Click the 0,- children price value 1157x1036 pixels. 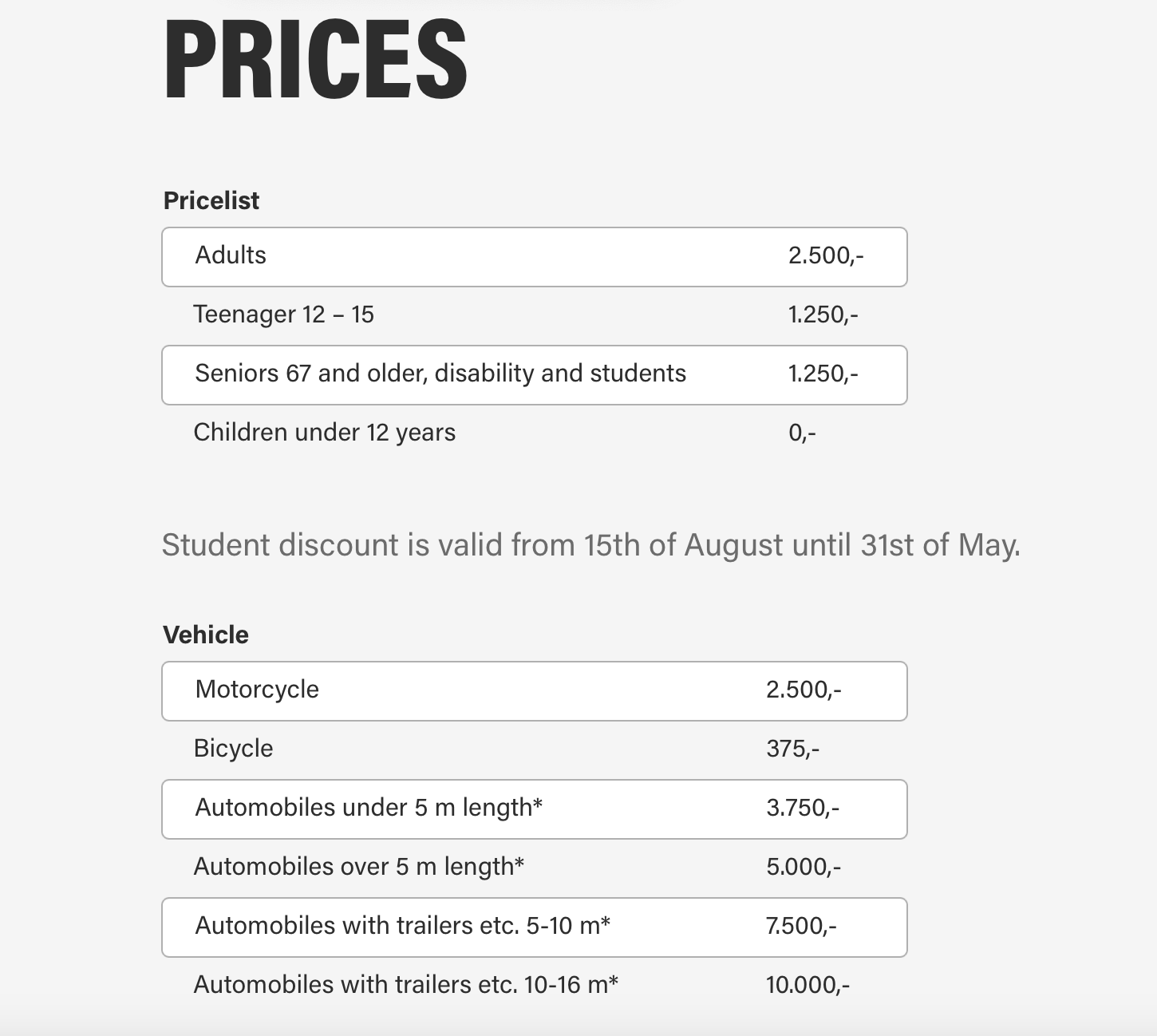point(802,433)
